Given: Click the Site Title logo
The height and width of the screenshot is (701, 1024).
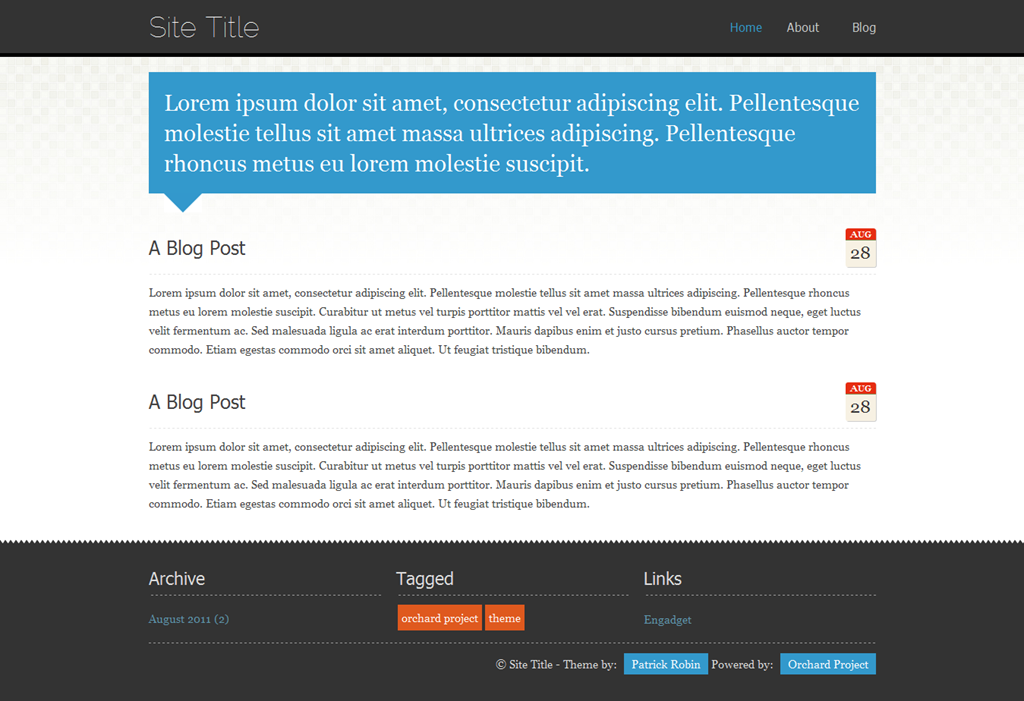Looking at the screenshot, I should pos(204,27).
